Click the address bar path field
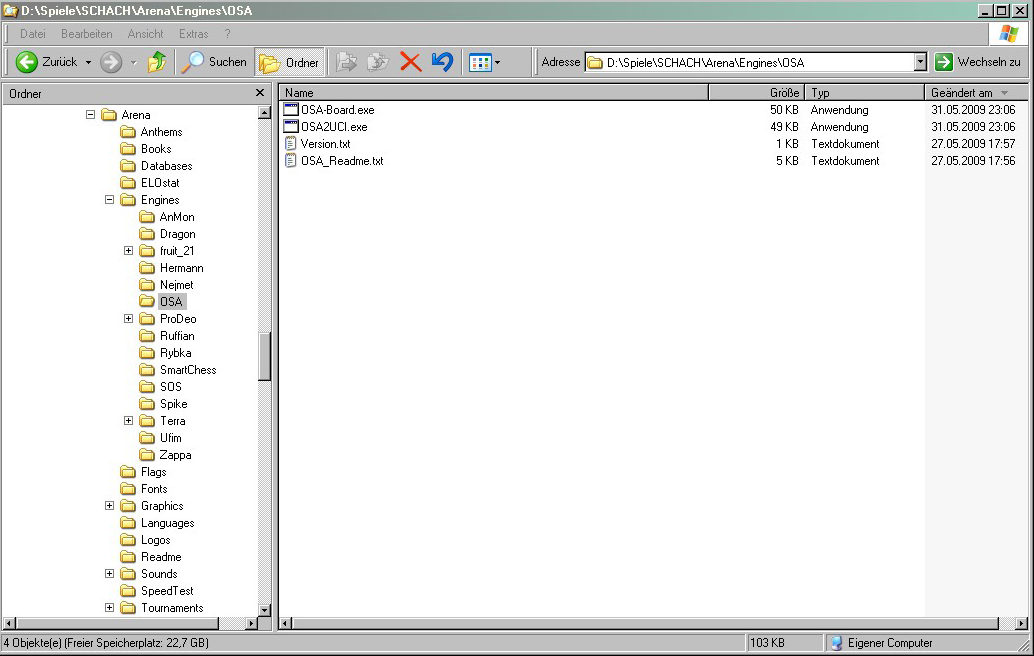The width and height of the screenshot is (1034, 656). (749, 63)
